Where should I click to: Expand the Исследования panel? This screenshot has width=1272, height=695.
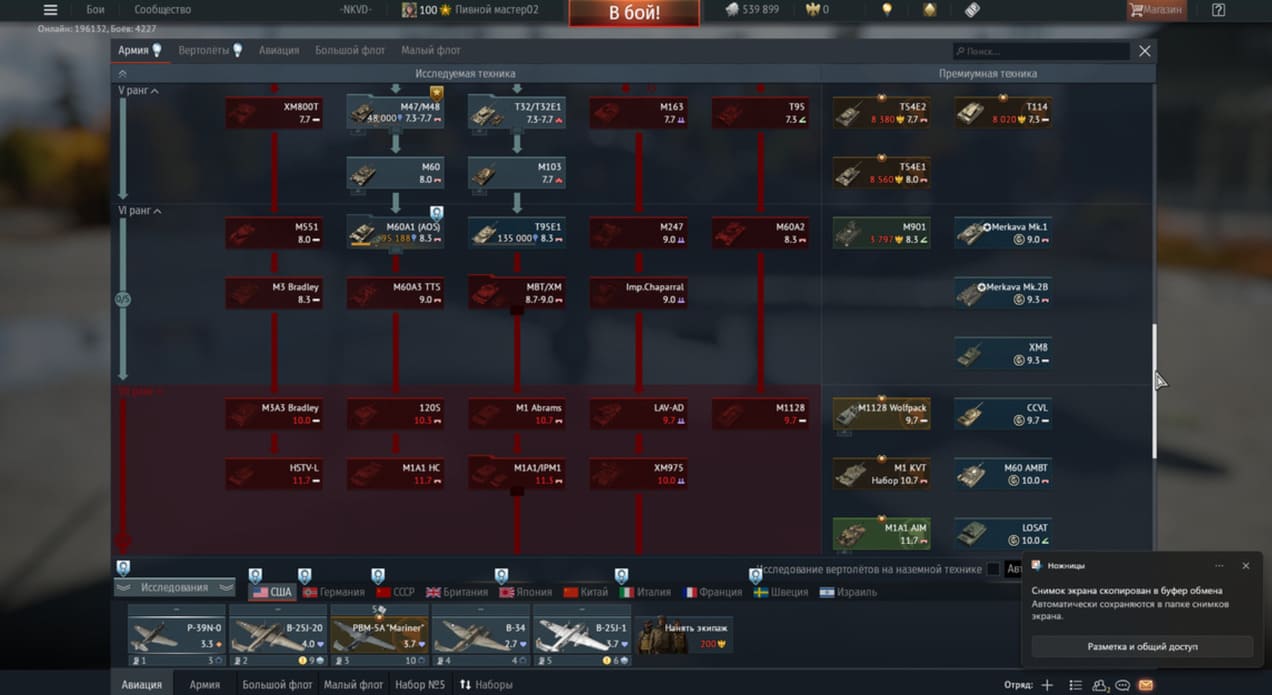click(175, 588)
